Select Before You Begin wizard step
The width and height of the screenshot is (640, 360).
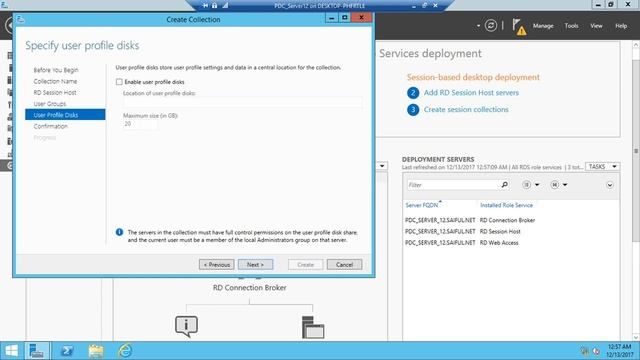click(56, 70)
